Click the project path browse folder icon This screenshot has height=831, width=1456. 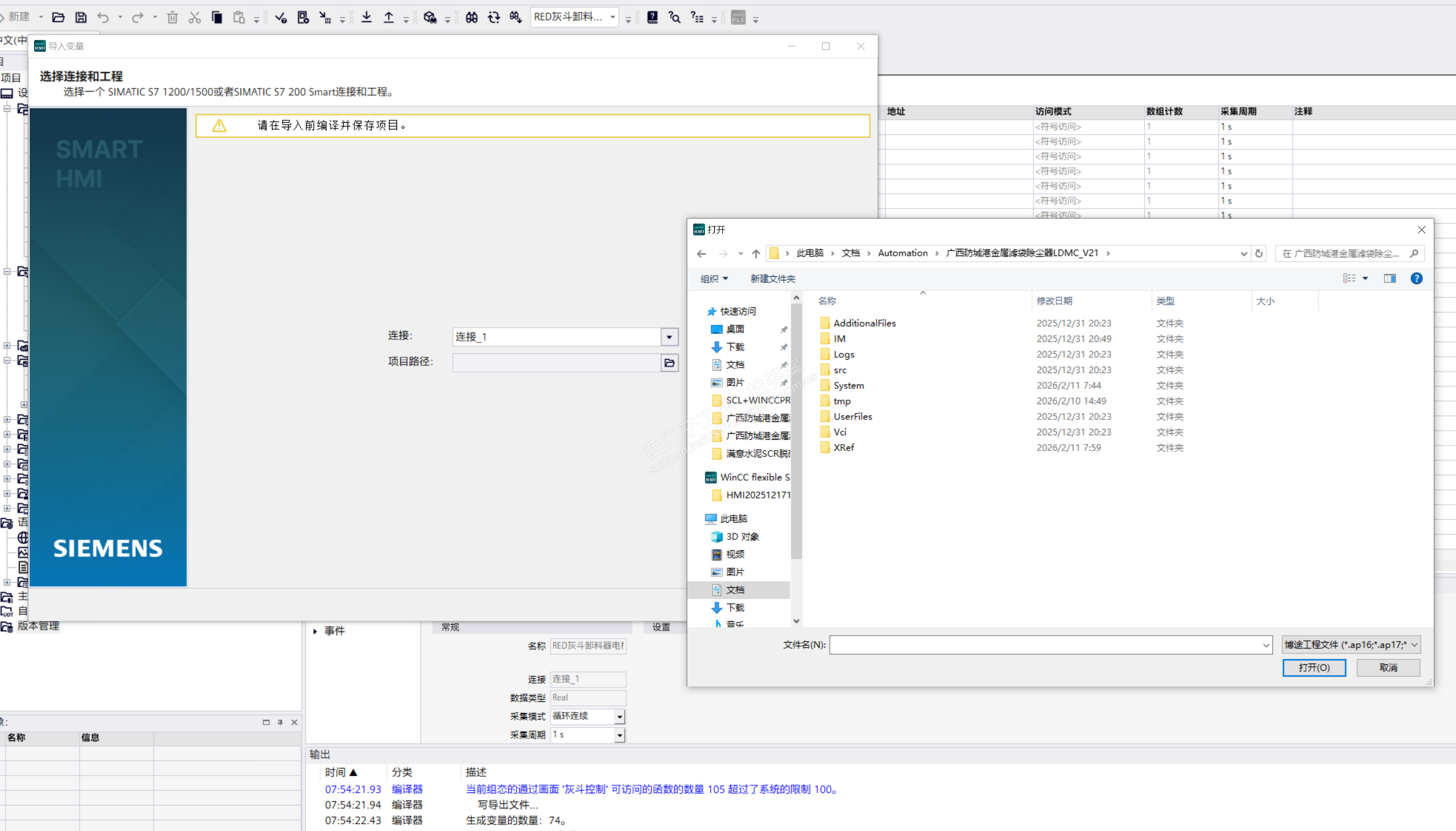coord(669,363)
